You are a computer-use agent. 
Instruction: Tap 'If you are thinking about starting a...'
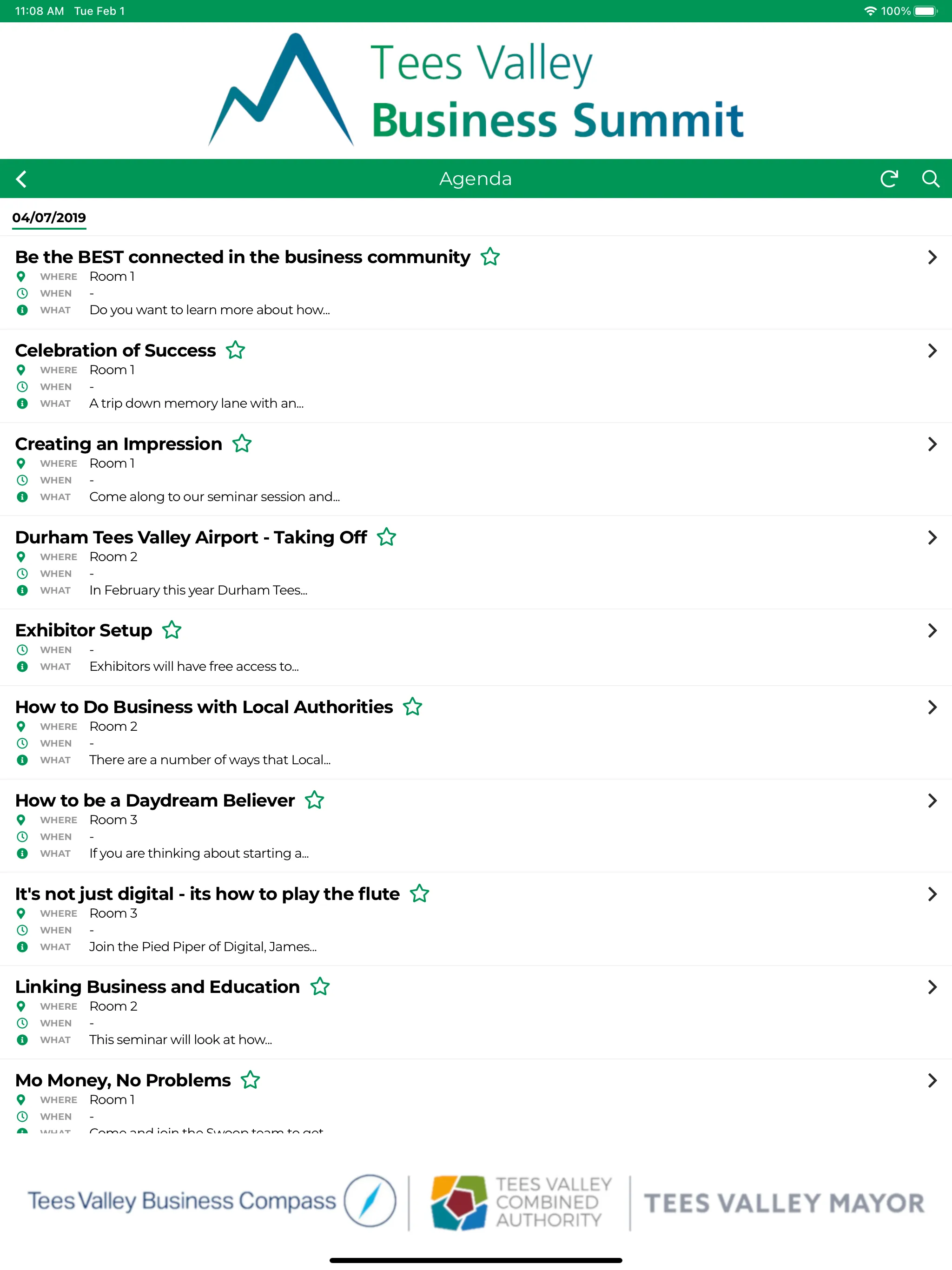[x=199, y=853]
